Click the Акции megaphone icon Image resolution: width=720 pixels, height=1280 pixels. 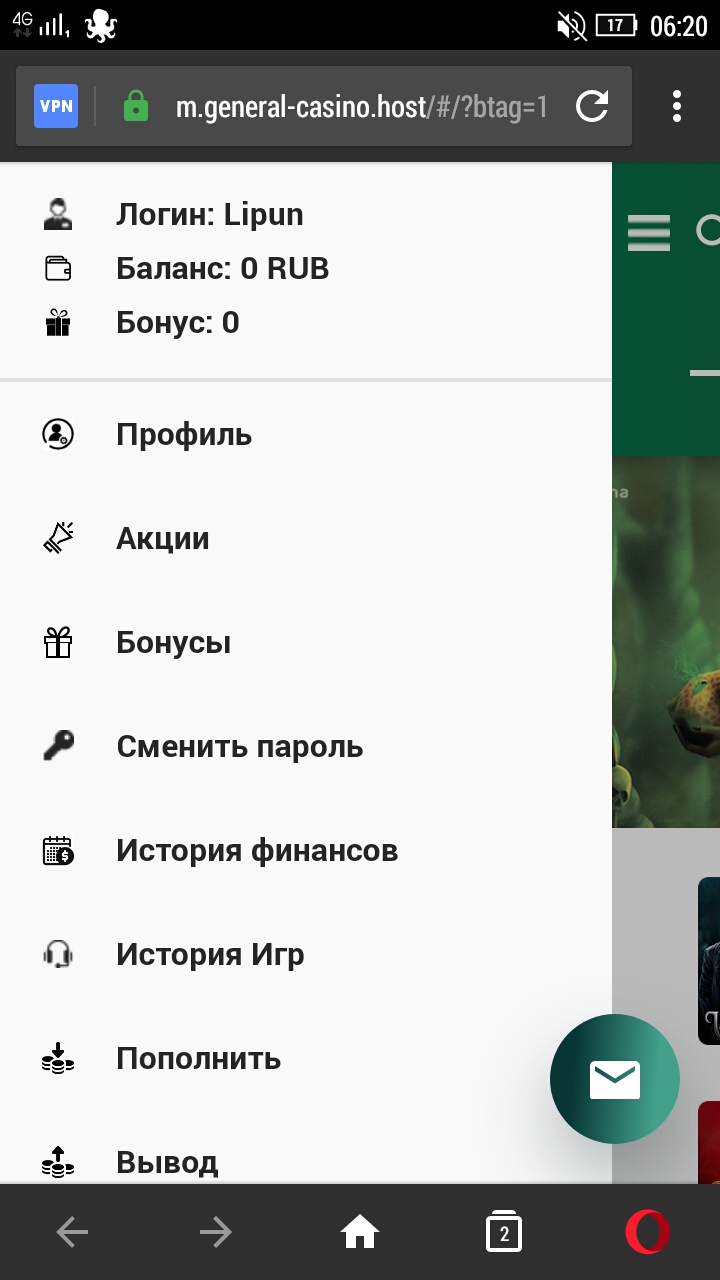point(58,538)
